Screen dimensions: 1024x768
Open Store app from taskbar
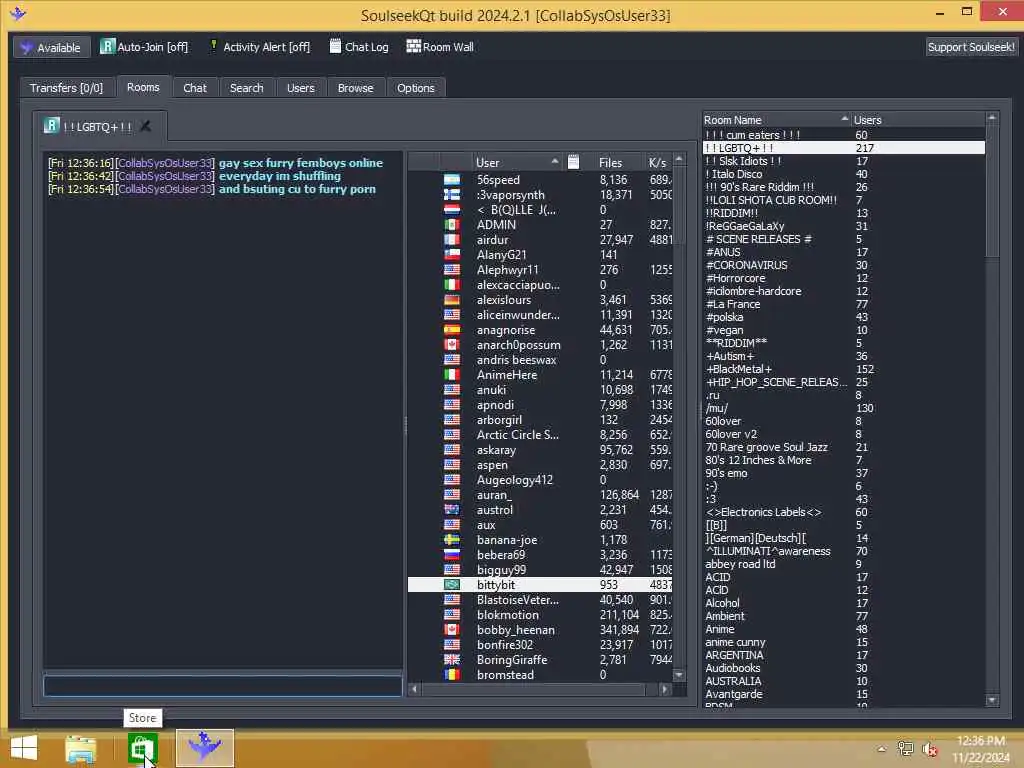click(x=142, y=748)
